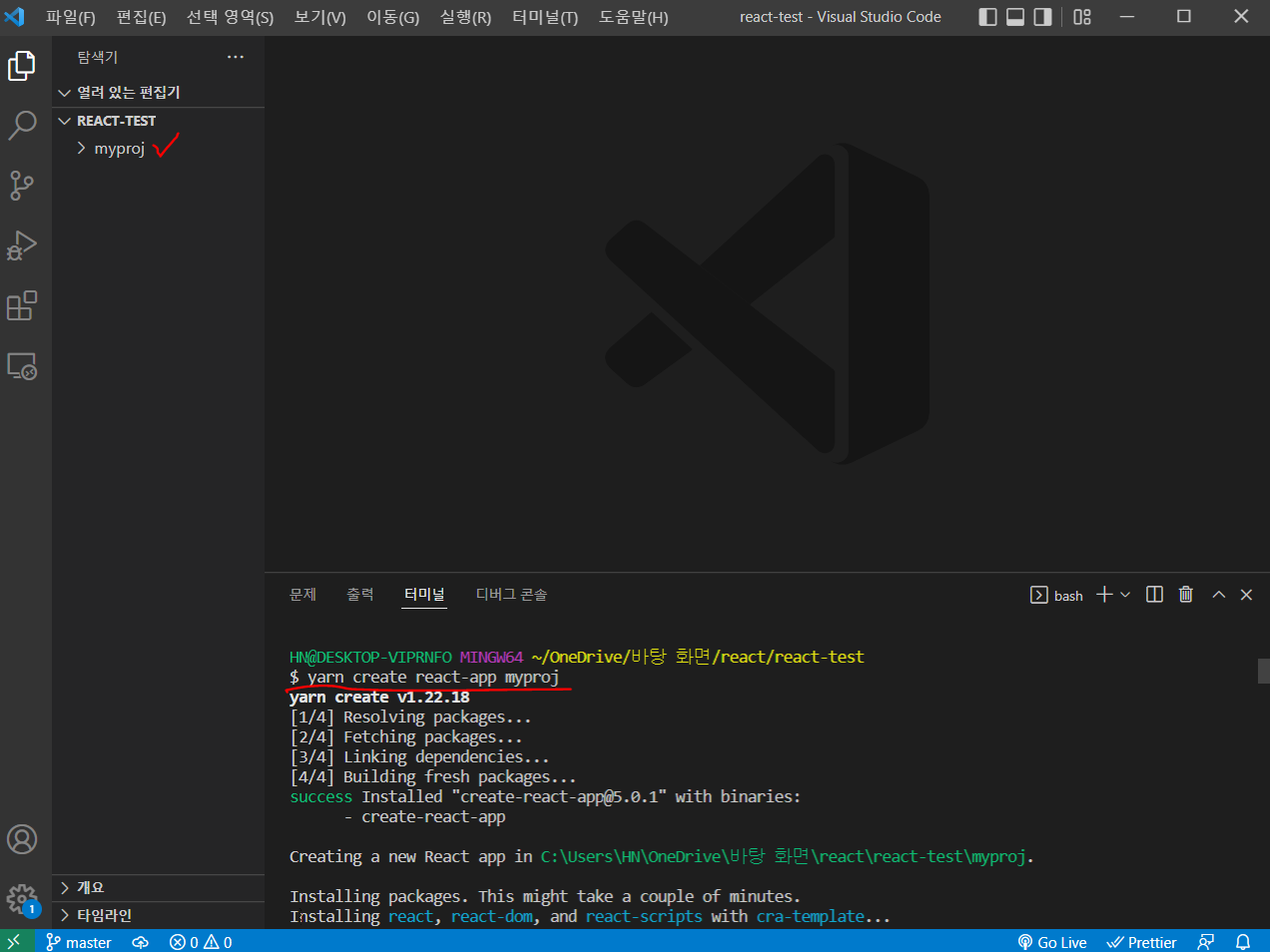Select the bash terminal label
Screen dimensions: 1270x952
1056,595
